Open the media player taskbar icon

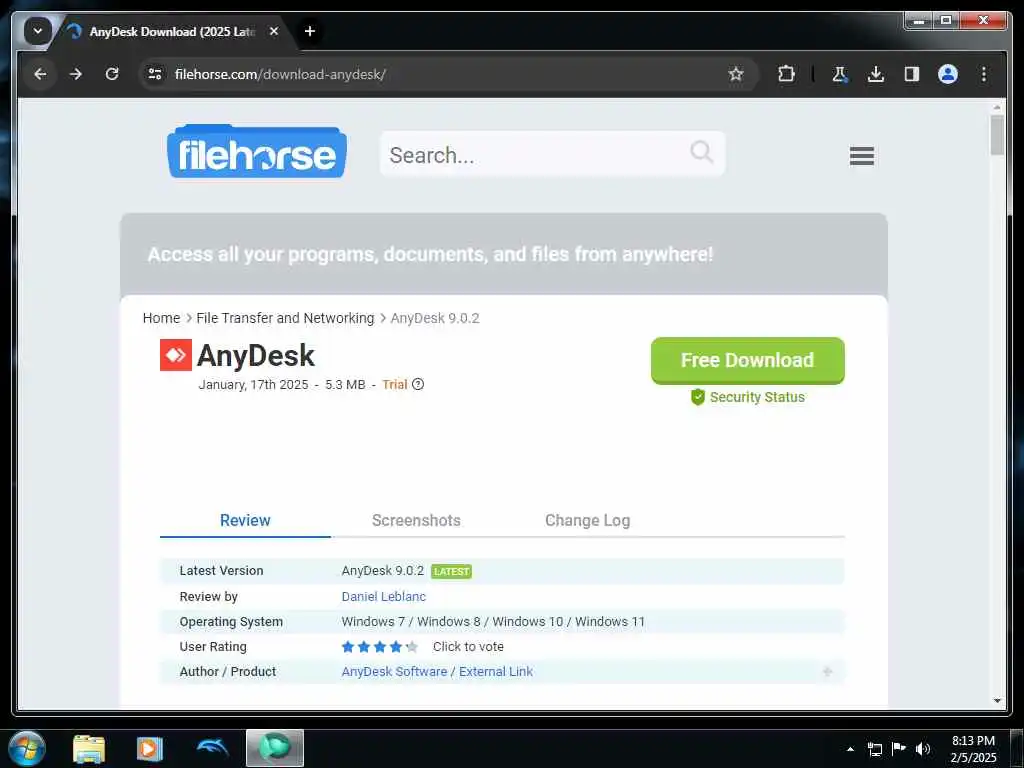[x=150, y=748]
